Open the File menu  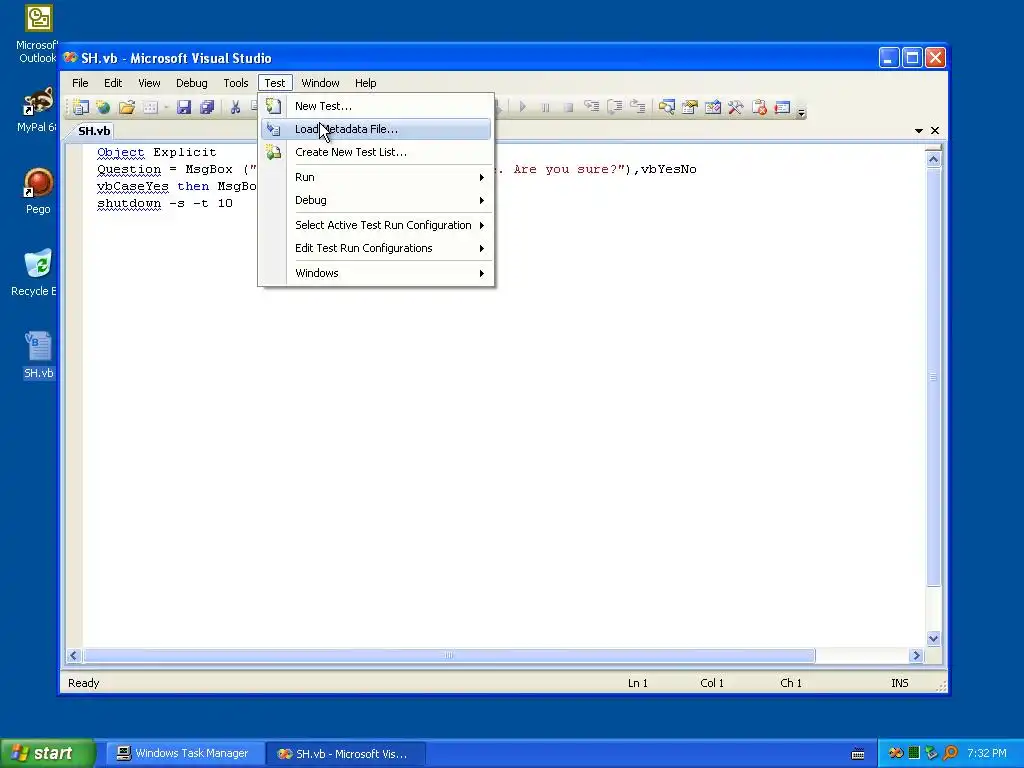pos(80,83)
